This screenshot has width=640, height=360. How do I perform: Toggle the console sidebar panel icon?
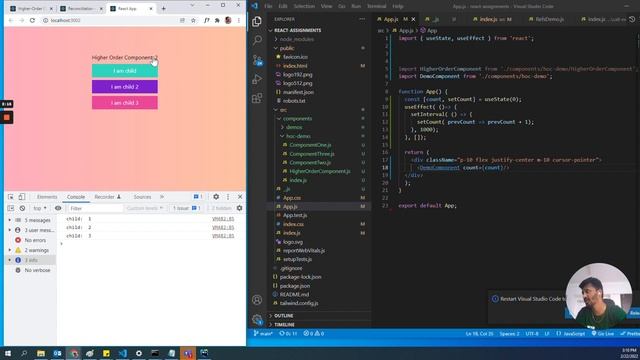pos(11,208)
